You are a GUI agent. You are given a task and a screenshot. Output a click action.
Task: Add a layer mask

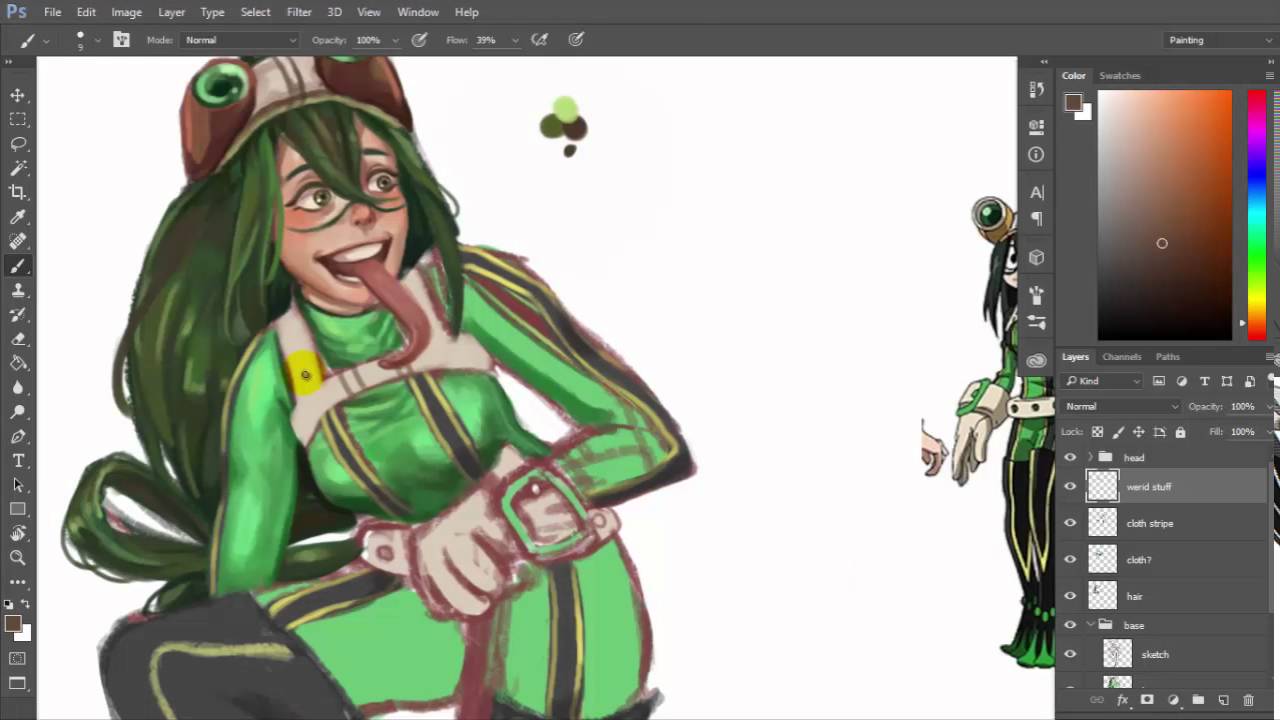point(1147,700)
